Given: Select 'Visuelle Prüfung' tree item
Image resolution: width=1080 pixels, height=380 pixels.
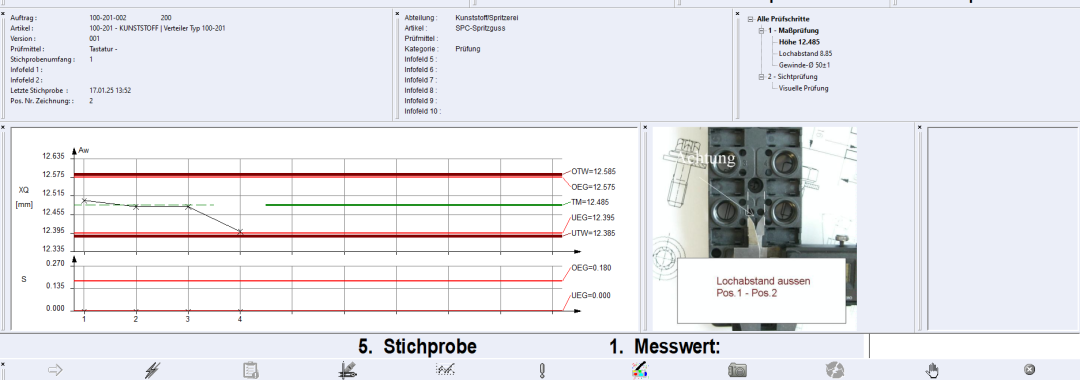Looking at the screenshot, I should [803, 88].
